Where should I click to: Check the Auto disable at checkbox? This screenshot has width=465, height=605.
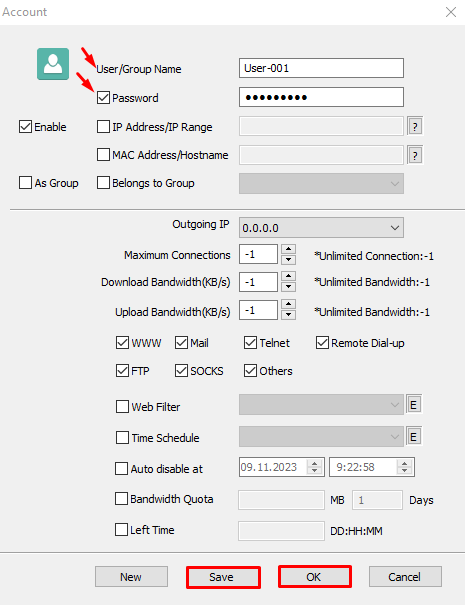(x=122, y=468)
